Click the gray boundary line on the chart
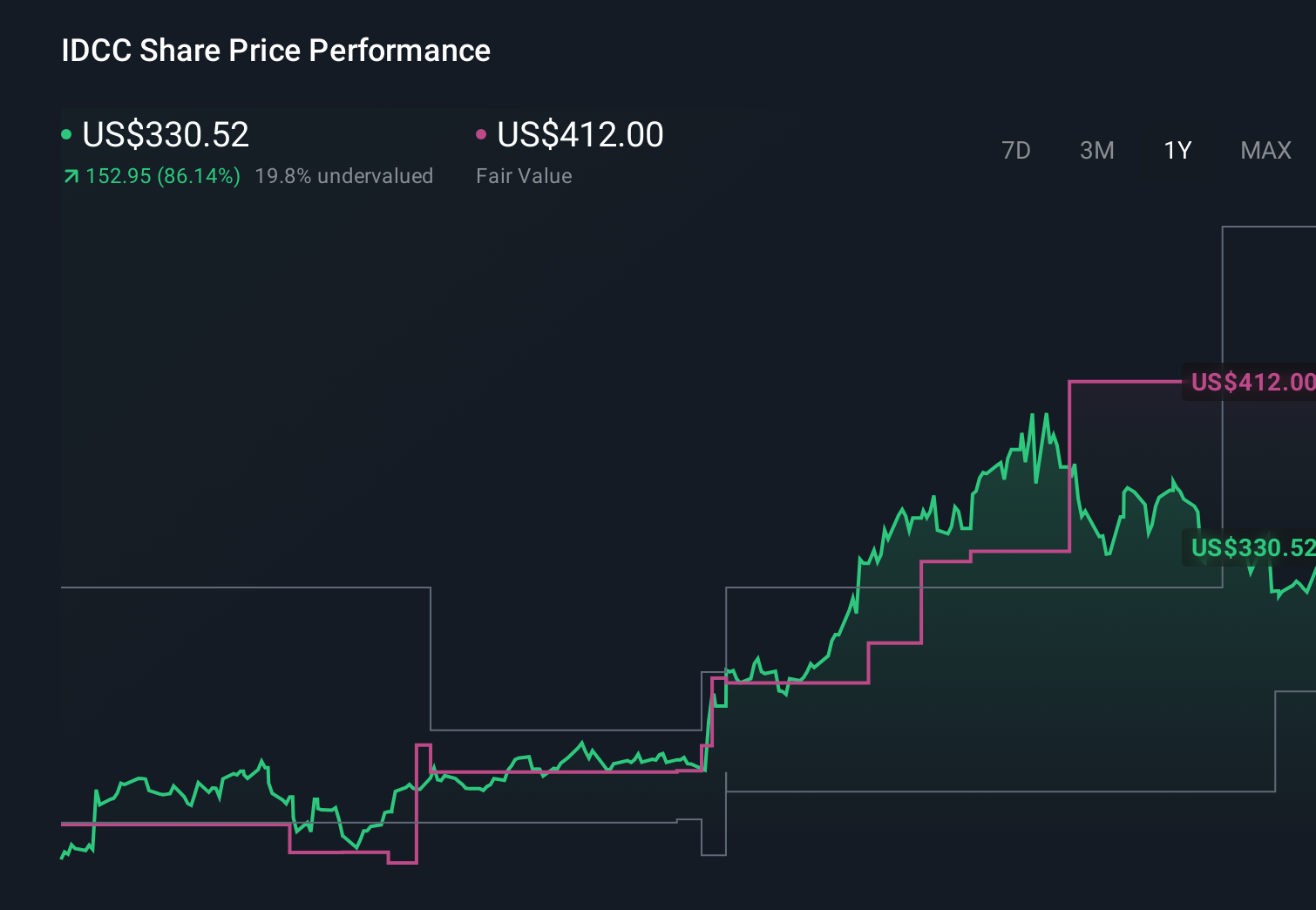The width and height of the screenshot is (1316, 910). coord(244,588)
